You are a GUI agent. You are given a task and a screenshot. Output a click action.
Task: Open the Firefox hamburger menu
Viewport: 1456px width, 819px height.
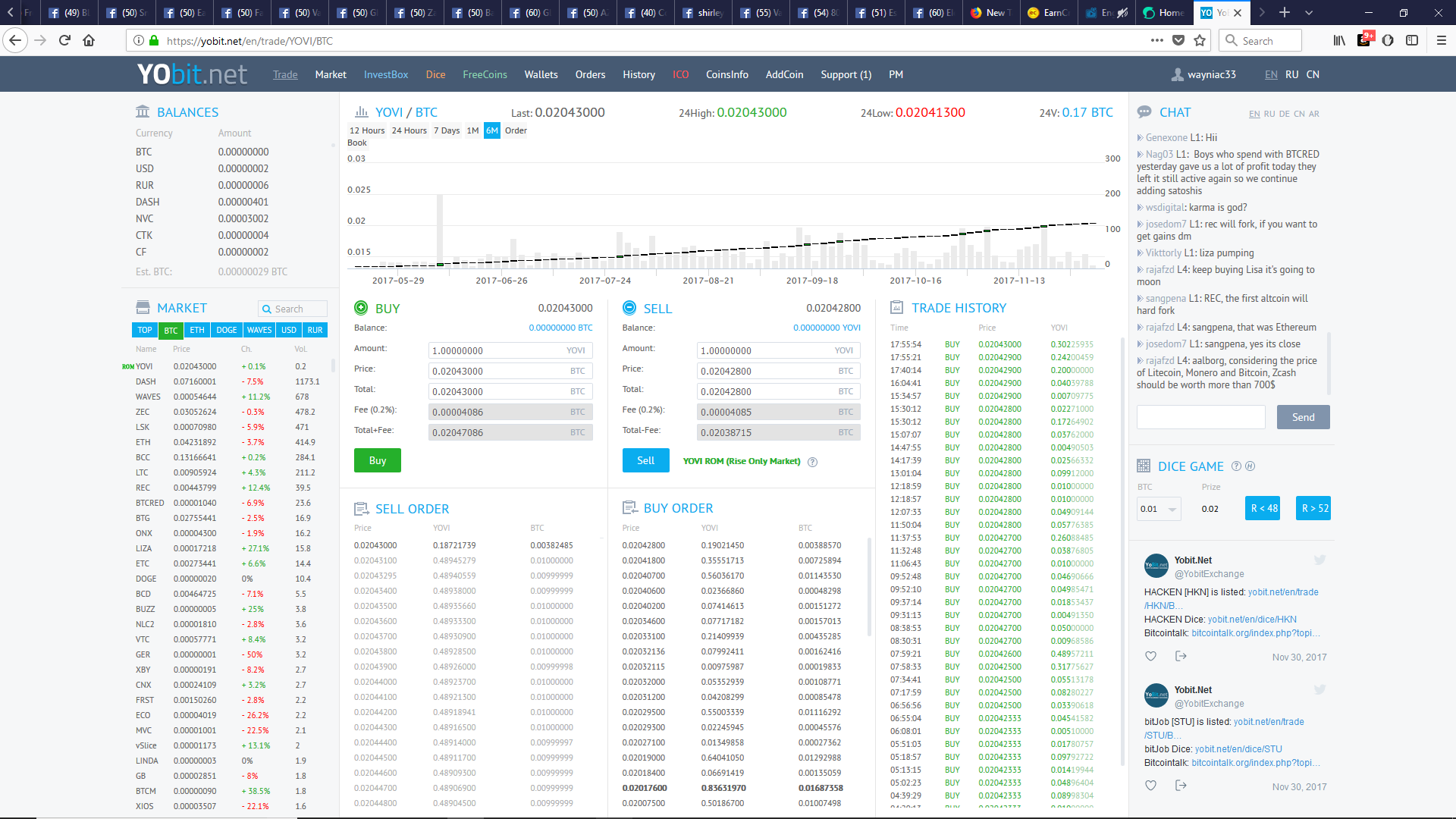(1442, 40)
